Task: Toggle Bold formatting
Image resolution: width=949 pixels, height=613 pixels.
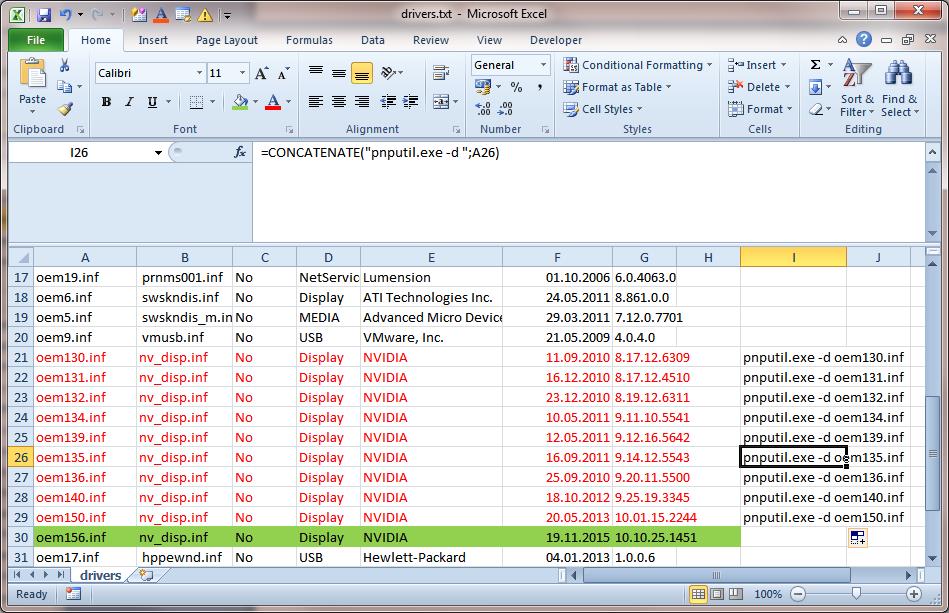Action: pos(107,102)
